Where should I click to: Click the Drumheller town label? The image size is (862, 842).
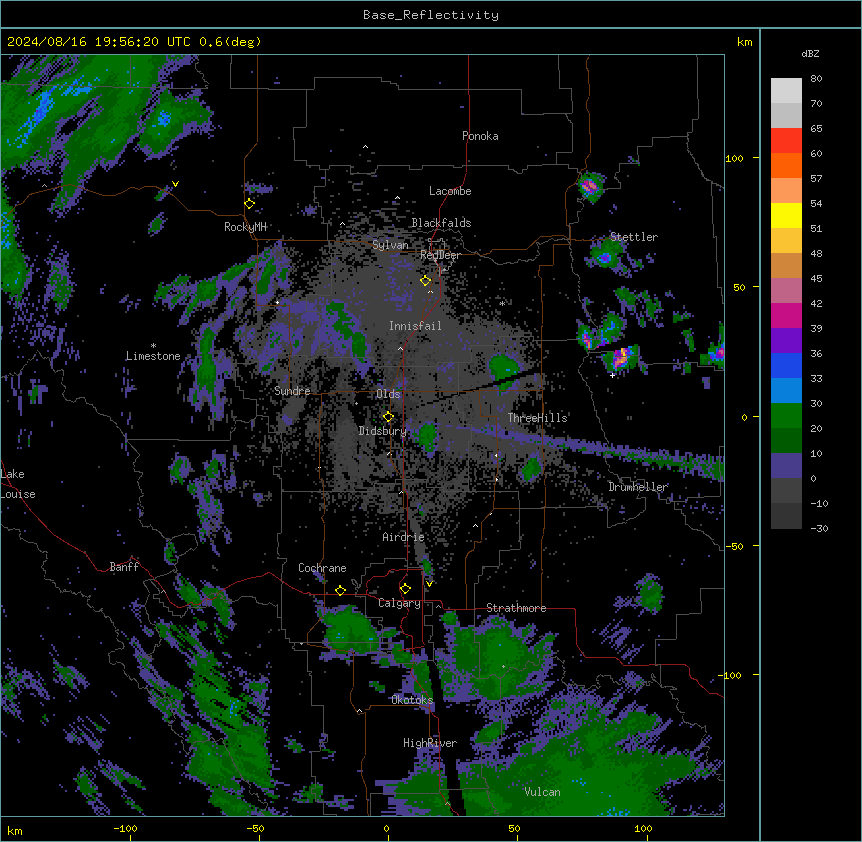[x=638, y=487]
